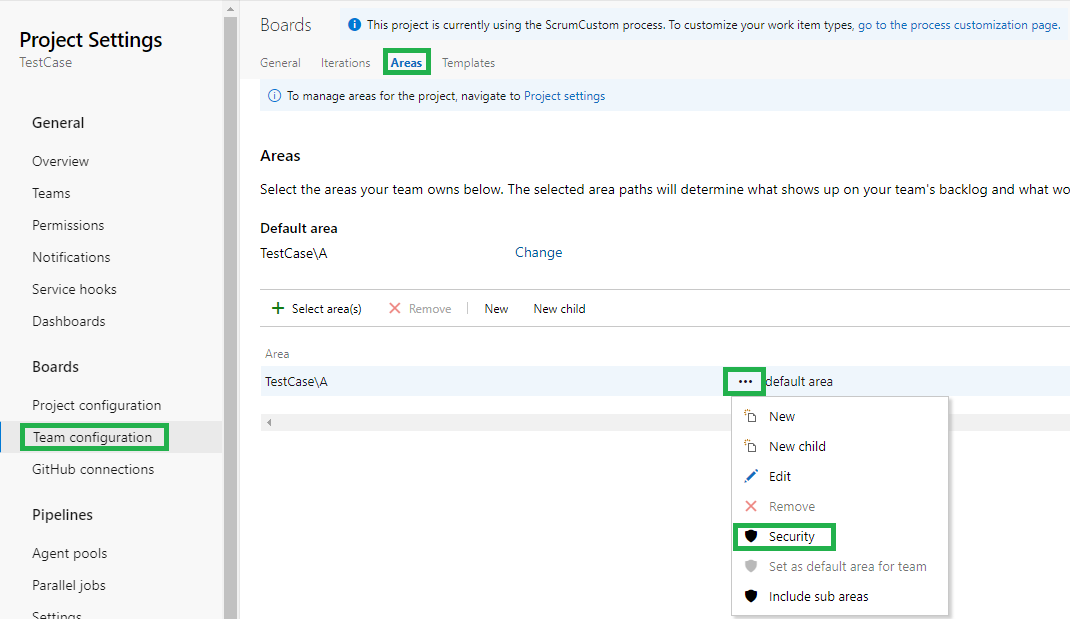Viewport: 1070px width, 619px height.
Task: Click the New item icon in context menu
Action: (x=751, y=417)
